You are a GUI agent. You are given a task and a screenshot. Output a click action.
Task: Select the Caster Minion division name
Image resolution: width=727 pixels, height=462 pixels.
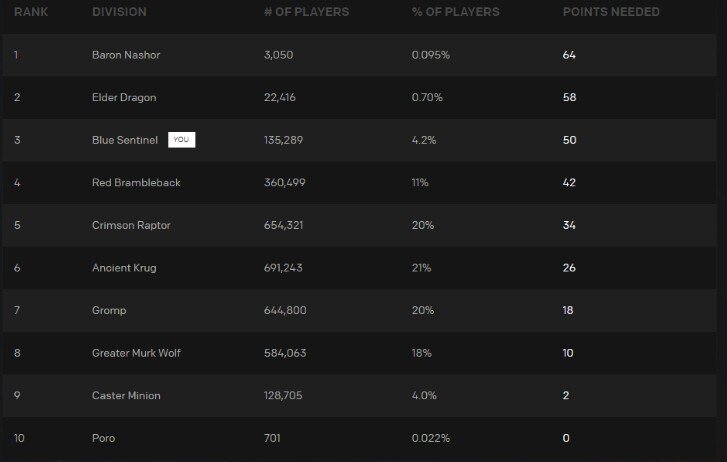(126, 396)
